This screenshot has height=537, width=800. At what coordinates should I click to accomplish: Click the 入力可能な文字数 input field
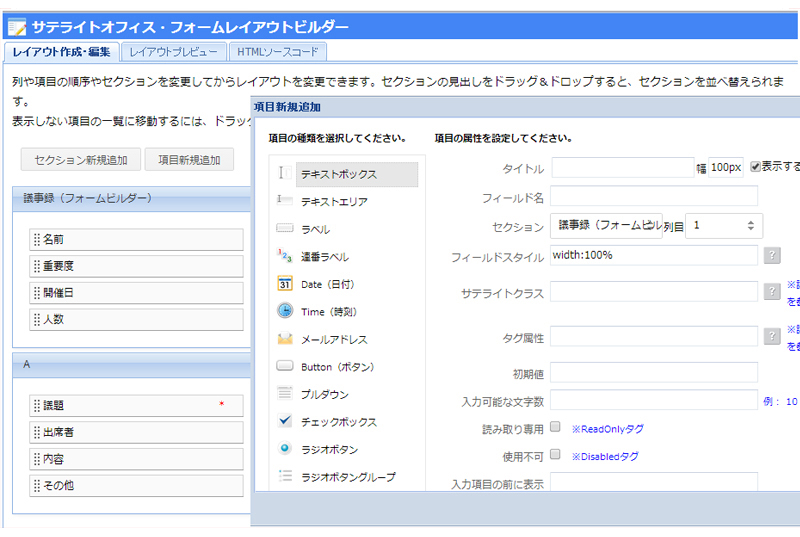point(654,400)
